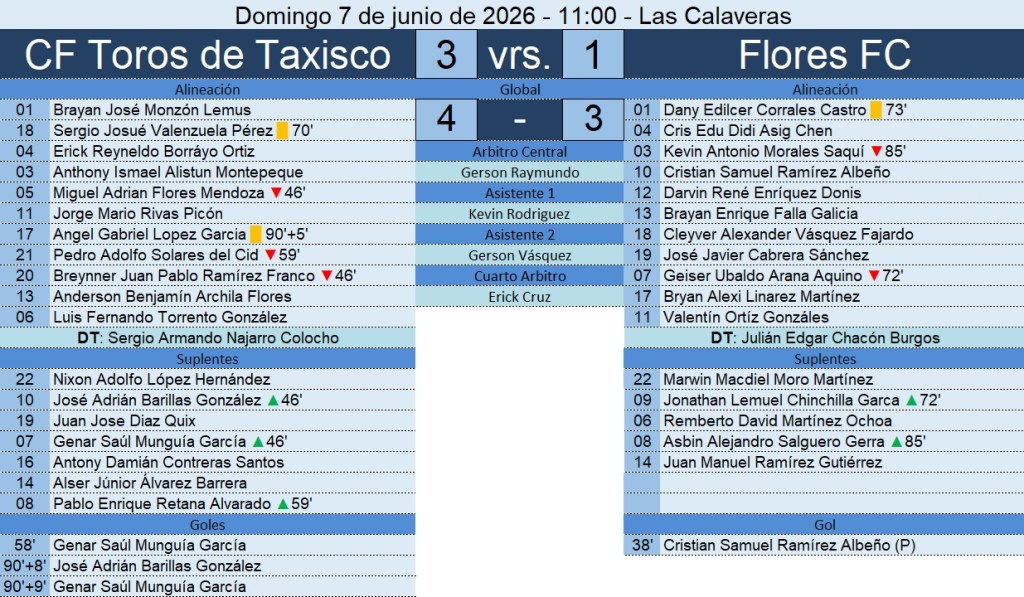
Task: Click the referee name Gerson Raymundo
Action: click(520, 172)
